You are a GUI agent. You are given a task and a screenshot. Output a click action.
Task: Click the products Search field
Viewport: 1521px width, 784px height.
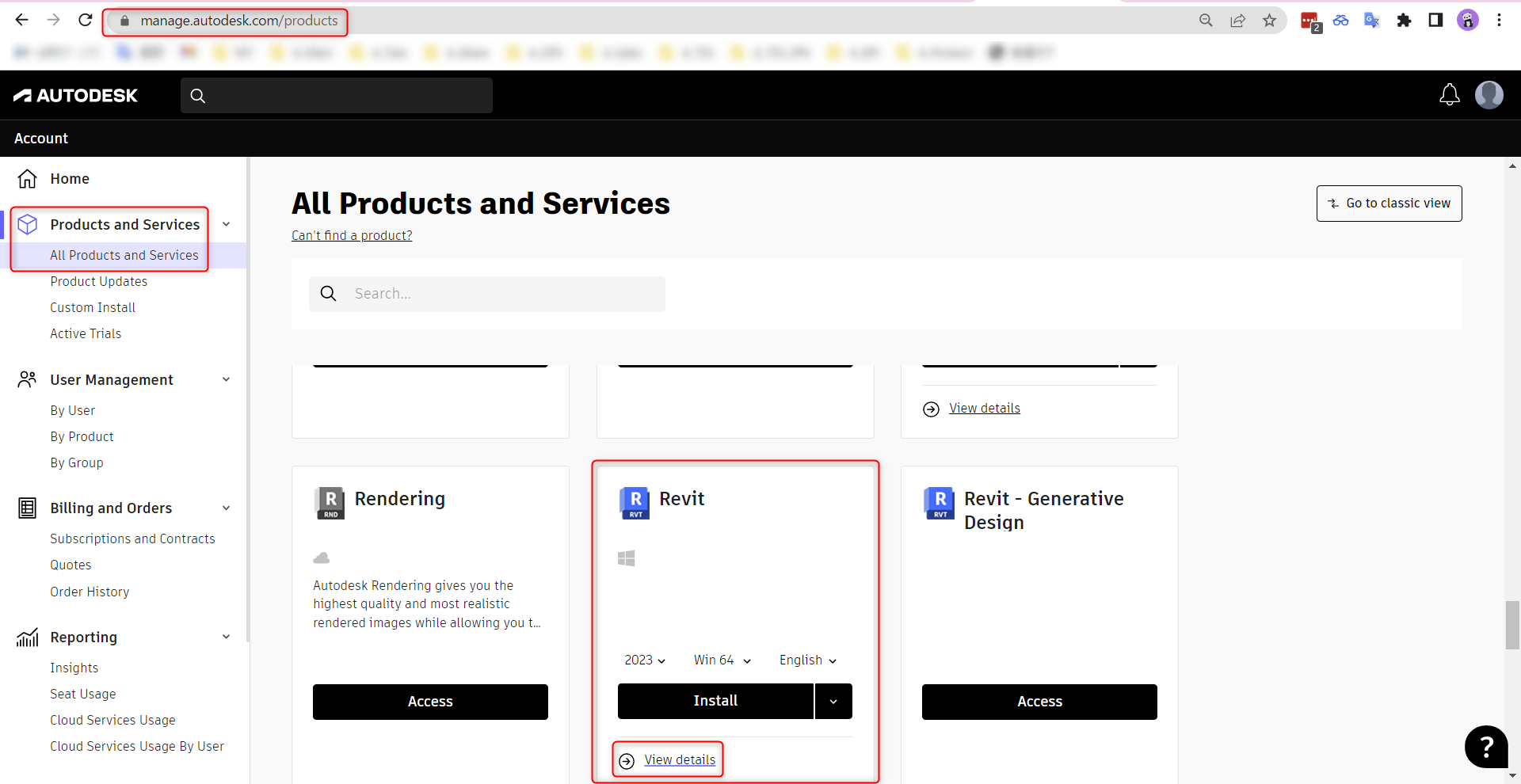[x=487, y=294]
